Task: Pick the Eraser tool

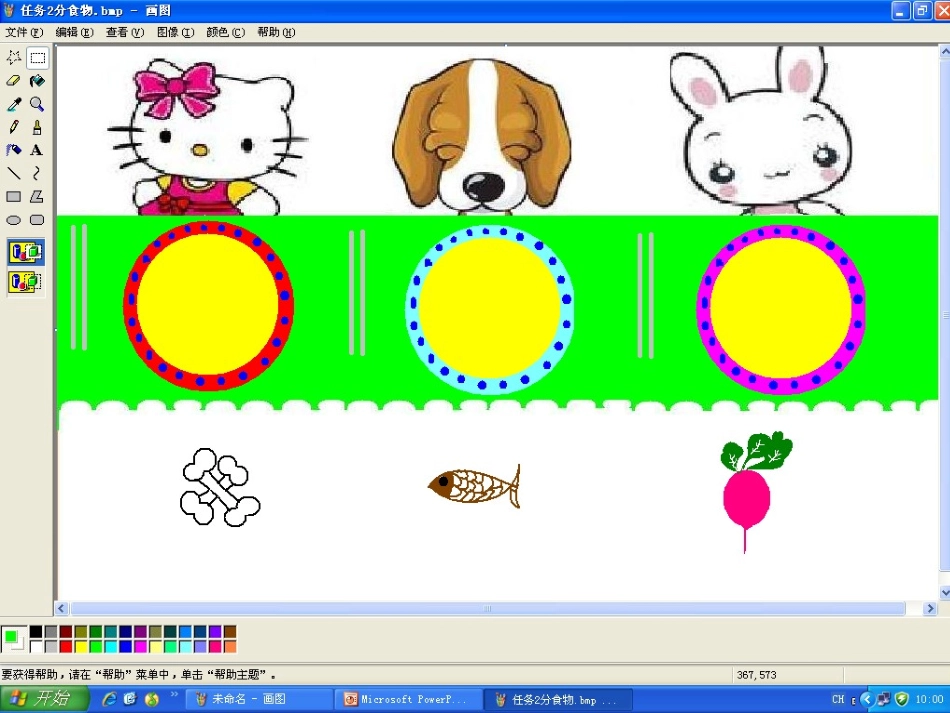Action: coord(14,81)
